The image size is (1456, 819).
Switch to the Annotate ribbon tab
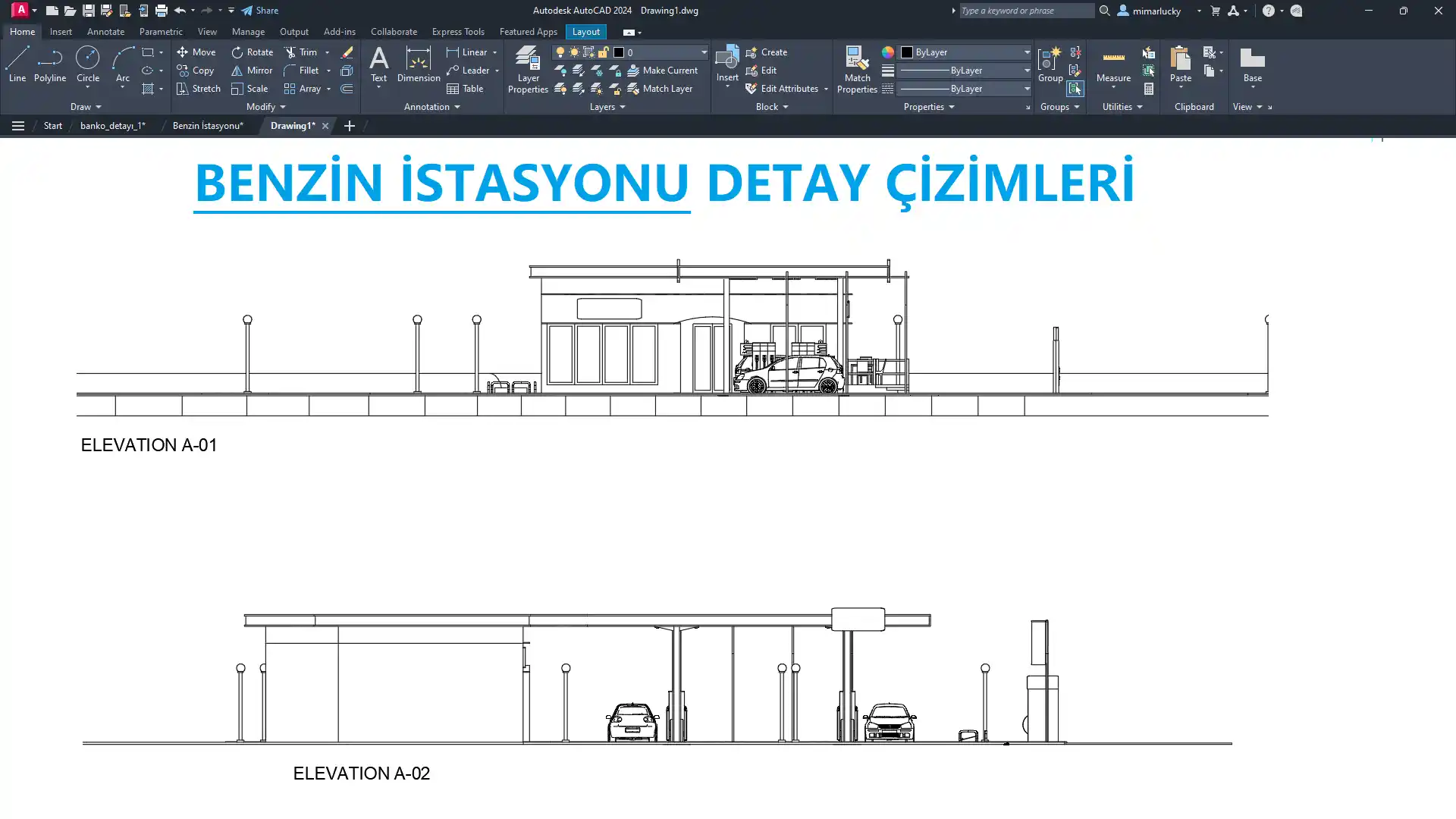pos(105,32)
